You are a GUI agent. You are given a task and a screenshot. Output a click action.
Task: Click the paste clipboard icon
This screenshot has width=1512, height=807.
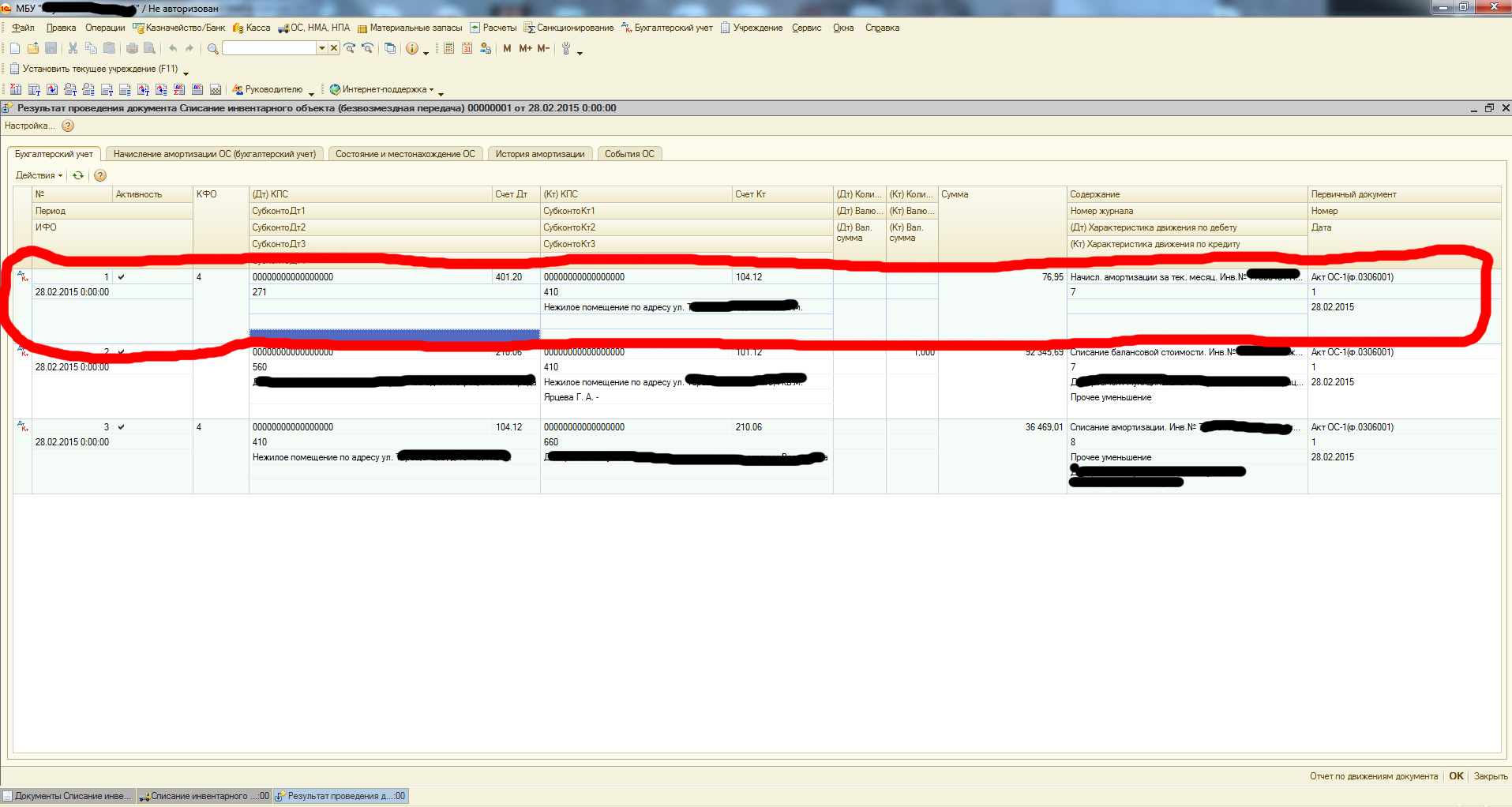(109, 48)
